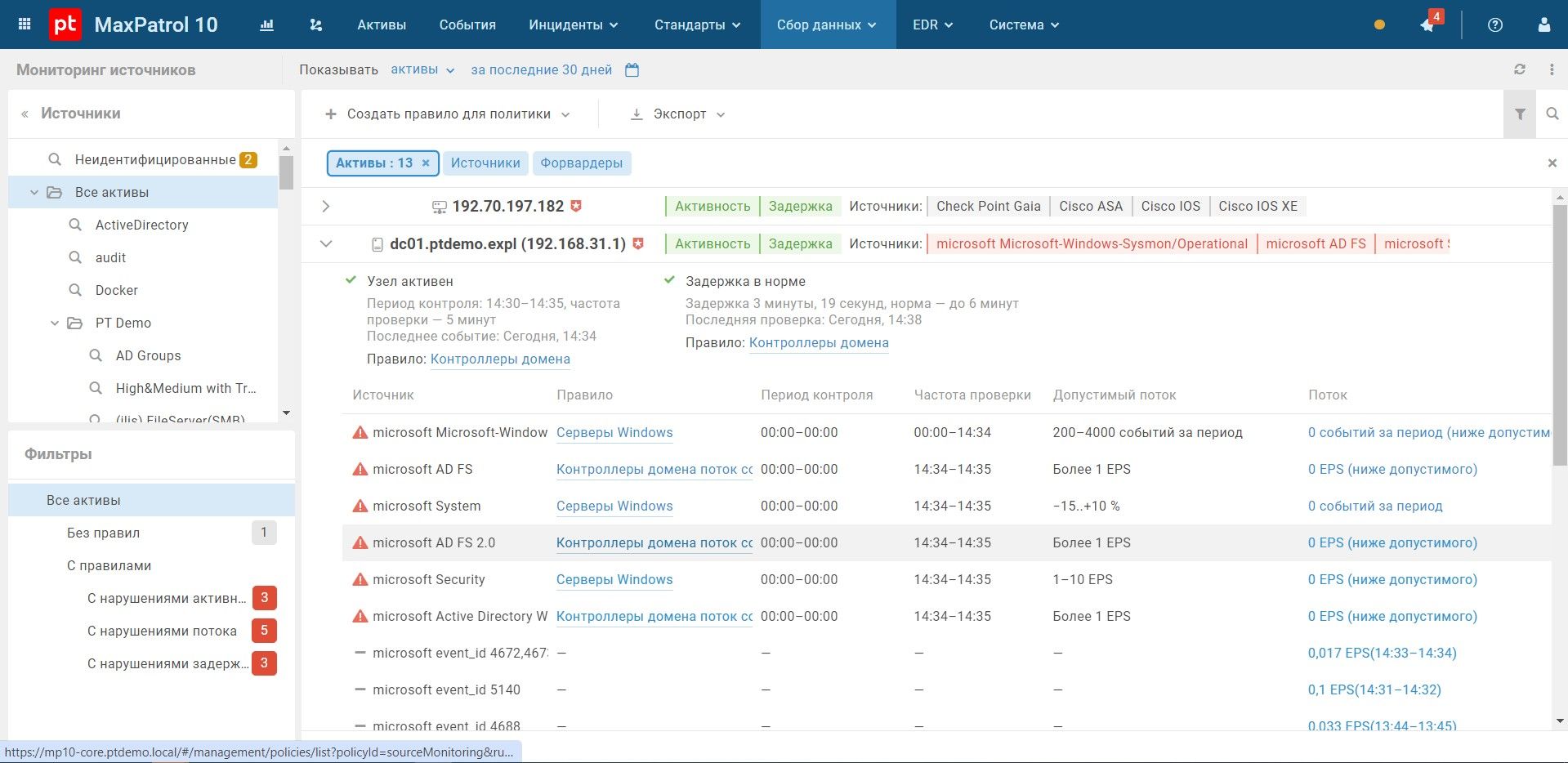
Task: Toggle the Источники filter chip
Action: coord(485,163)
